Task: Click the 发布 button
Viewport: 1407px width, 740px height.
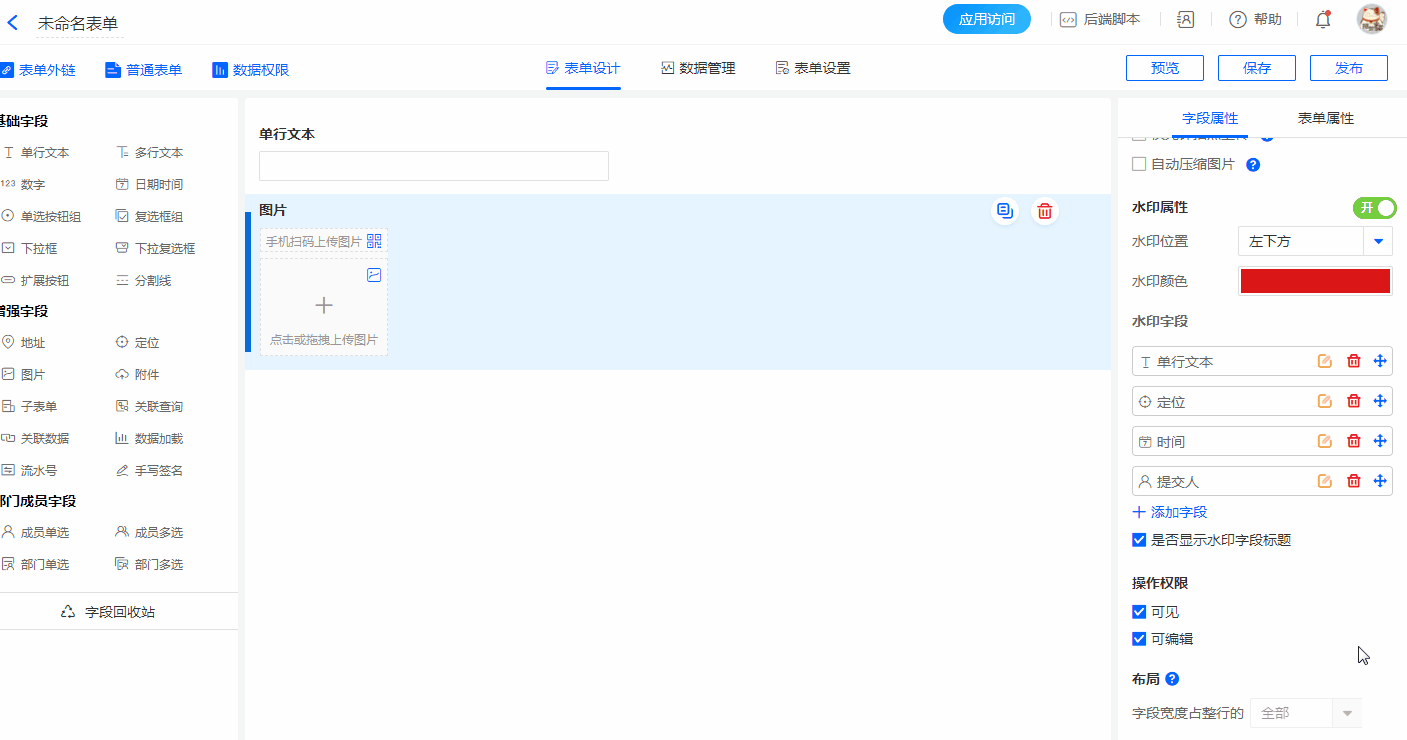Action: coord(1348,68)
